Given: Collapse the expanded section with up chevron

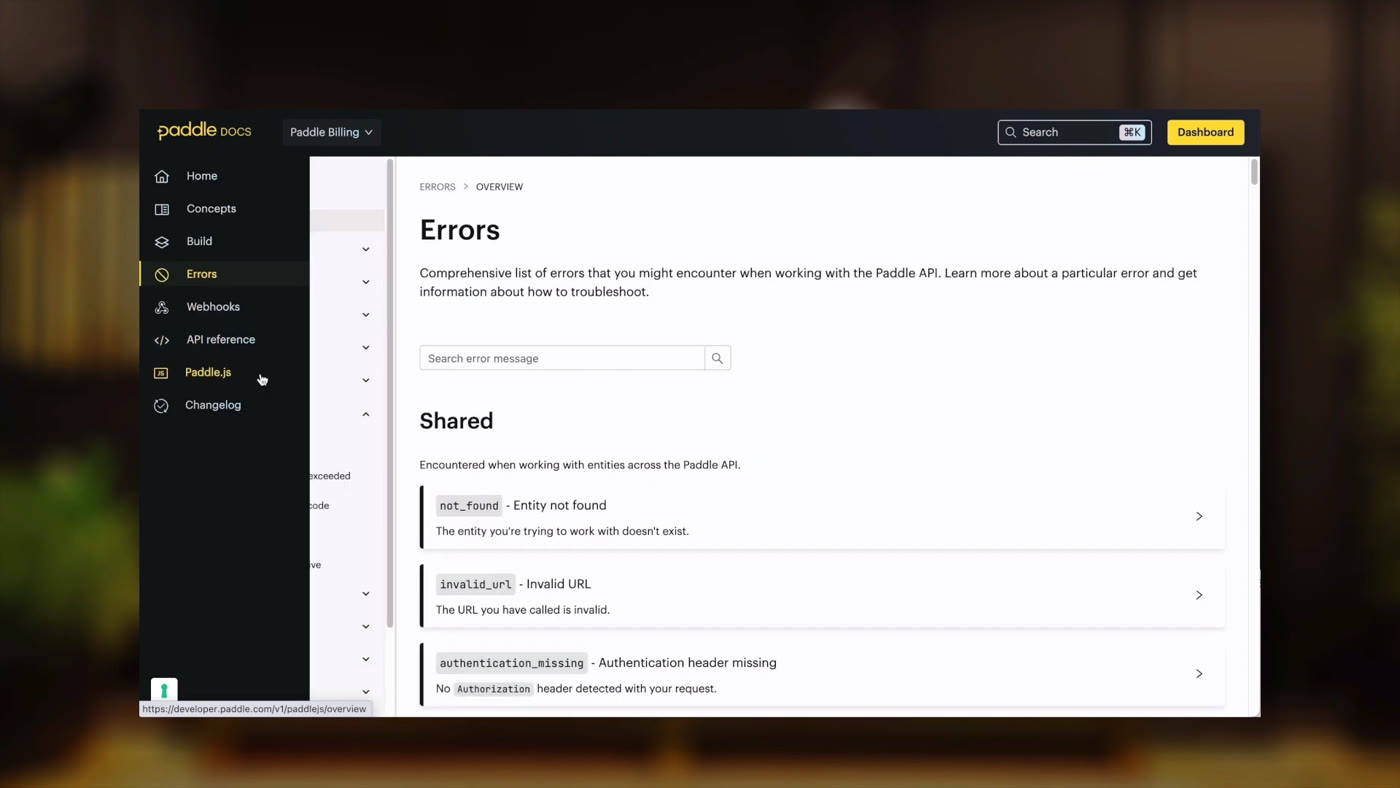Looking at the screenshot, I should 366,414.
